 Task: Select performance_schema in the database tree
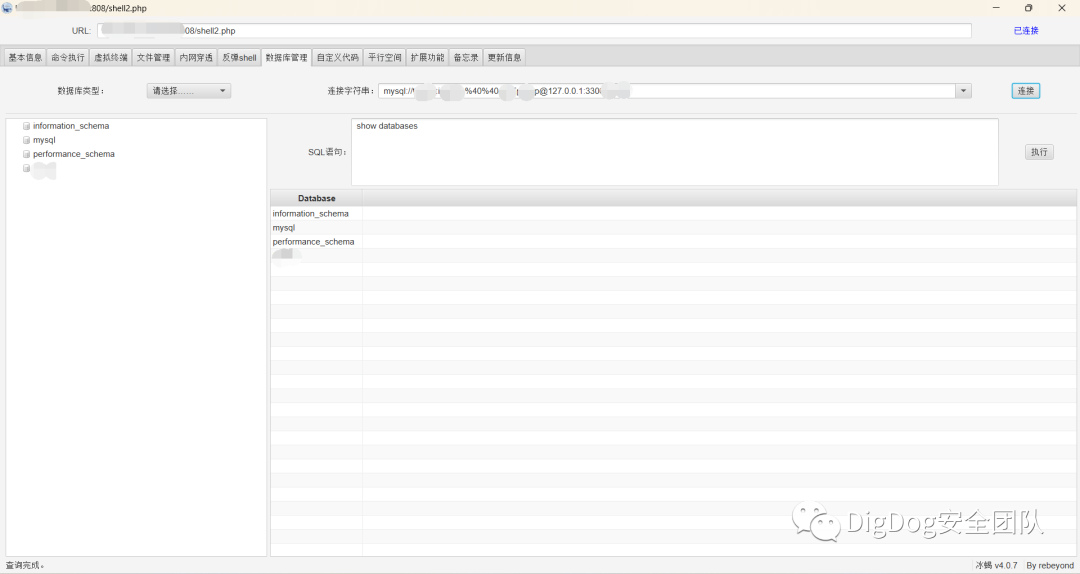coord(74,154)
